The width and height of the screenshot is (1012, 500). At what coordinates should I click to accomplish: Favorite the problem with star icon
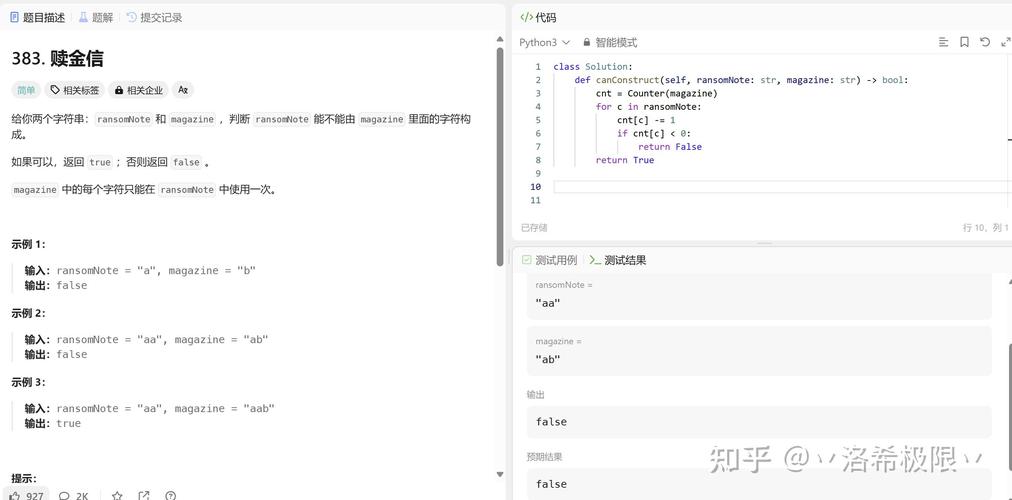[117, 495]
